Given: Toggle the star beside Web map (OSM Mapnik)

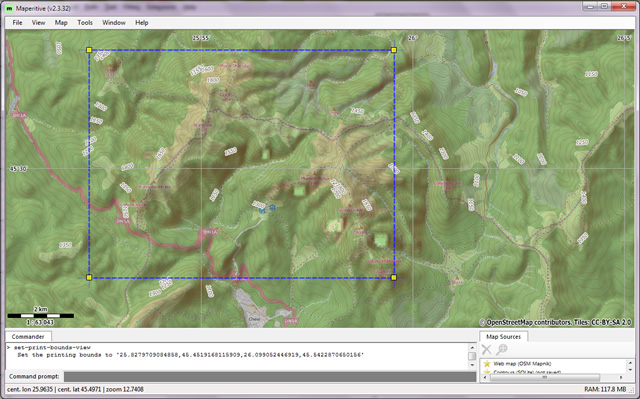Looking at the screenshot, I should pos(487,364).
